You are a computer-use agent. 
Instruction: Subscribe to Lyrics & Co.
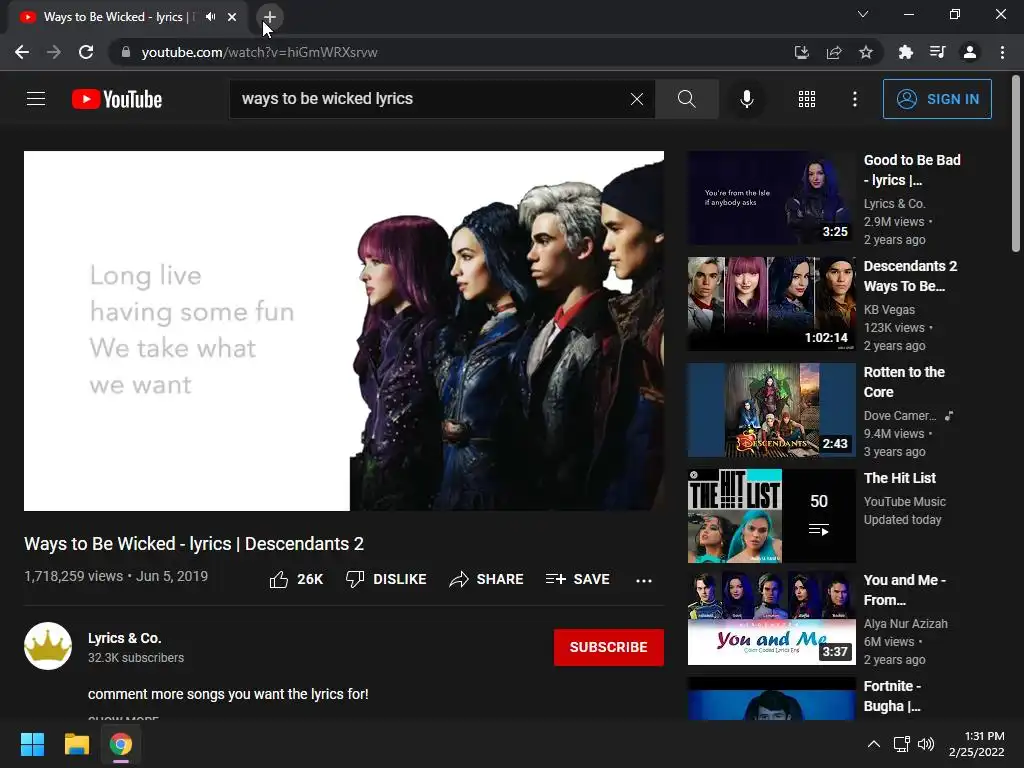(x=609, y=647)
